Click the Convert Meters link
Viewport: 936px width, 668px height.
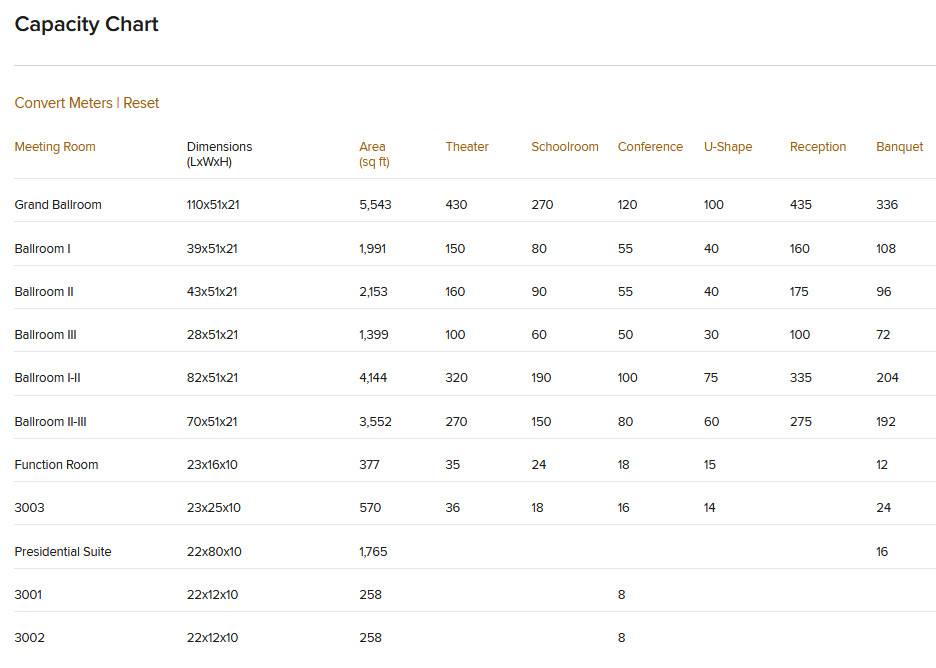pyautogui.click(x=63, y=103)
